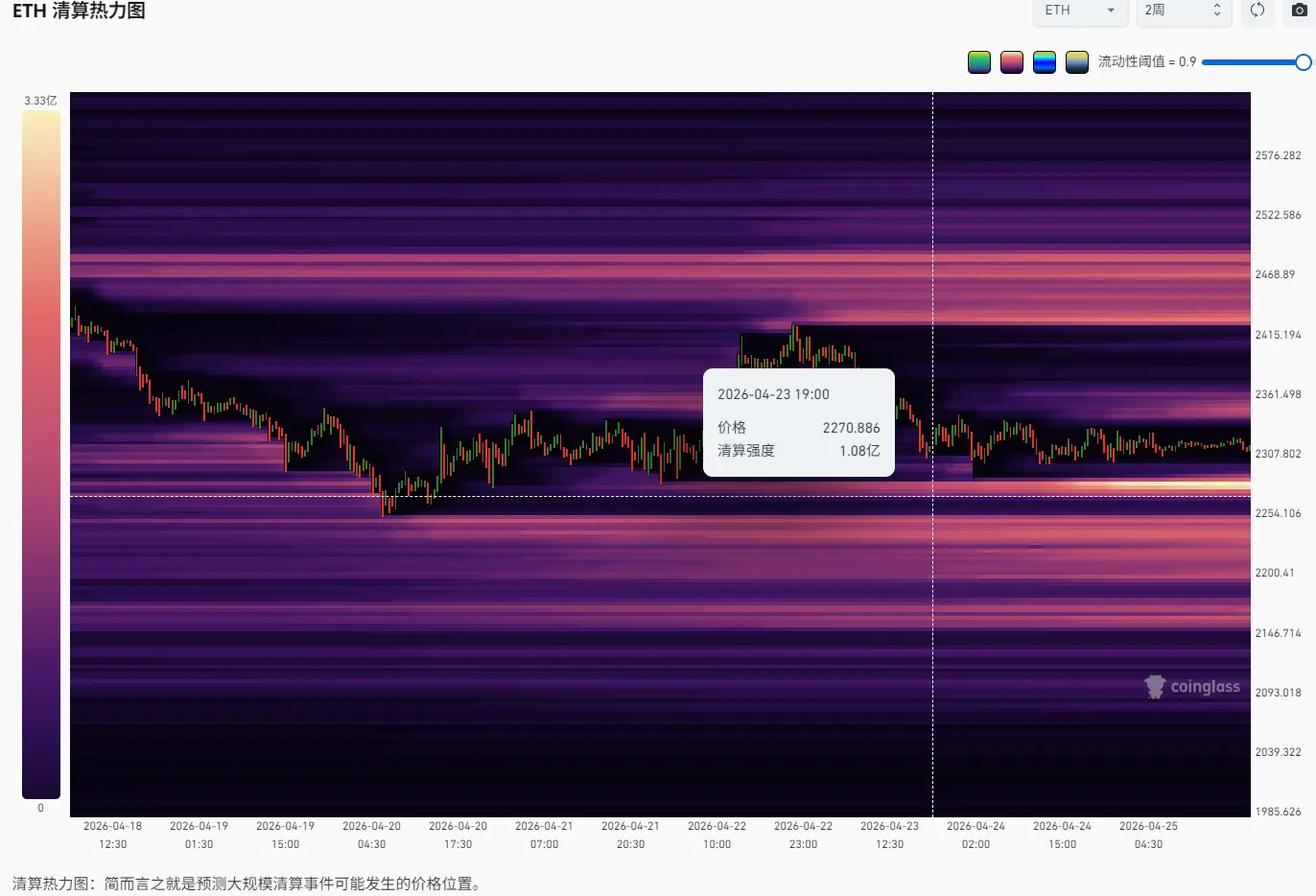Click the 2468.89 price axis label

coord(1275,274)
